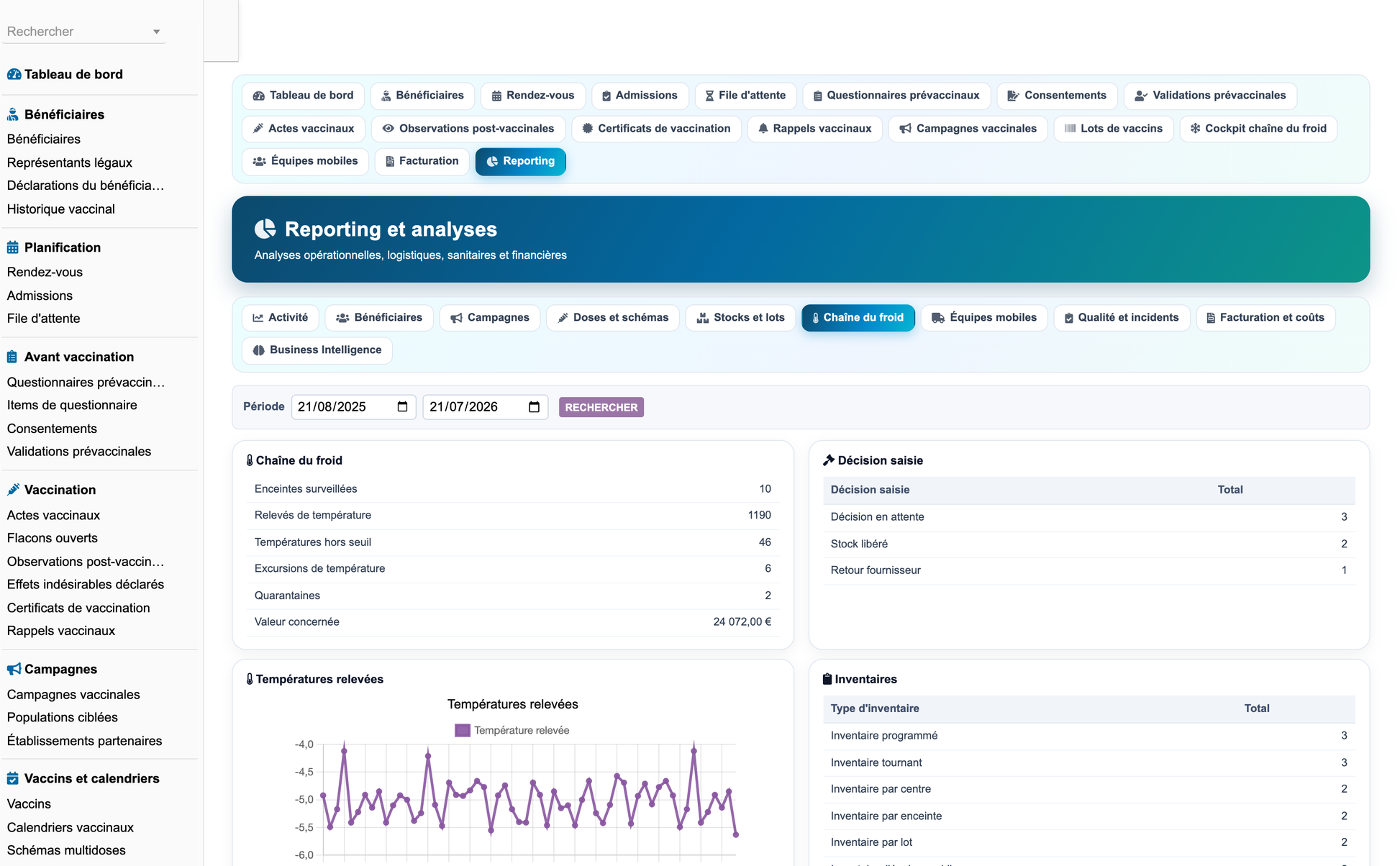The height and width of the screenshot is (866, 1400).
Task: Open Historique vaccinal in sidebar
Action: (x=61, y=209)
